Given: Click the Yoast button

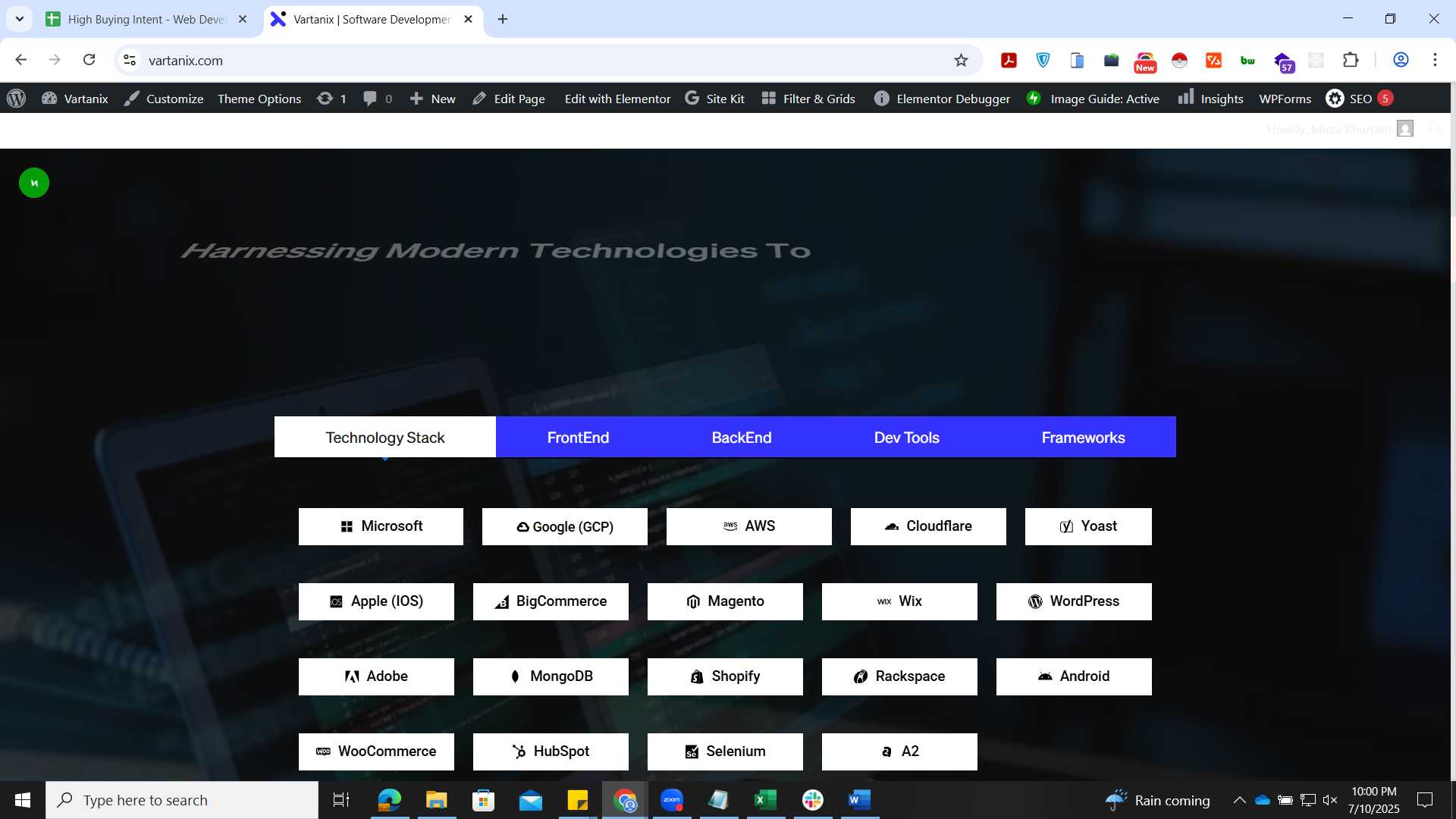Looking at the screenshot, I should click(x=1088, y=526).
